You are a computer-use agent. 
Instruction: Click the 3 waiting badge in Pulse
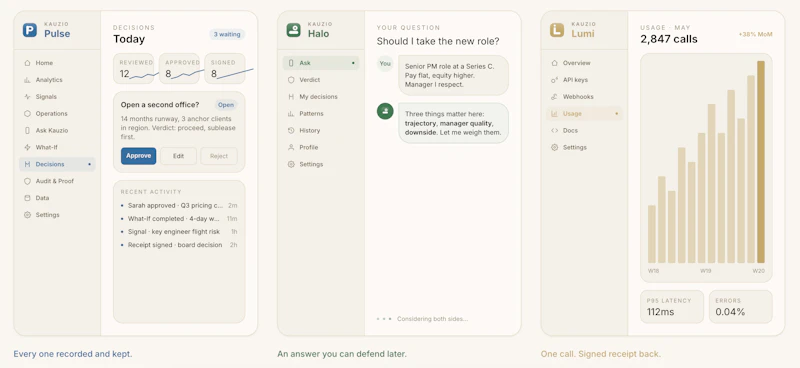(x=227, y=34)
